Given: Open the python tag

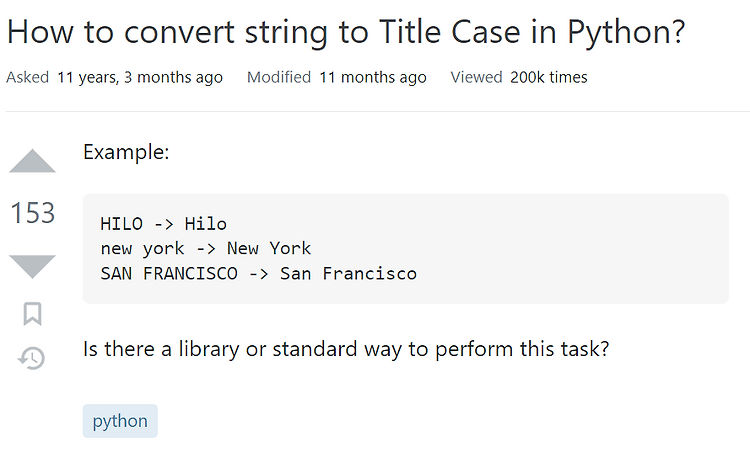Looking at the screenshot, I should coord(120,421).
